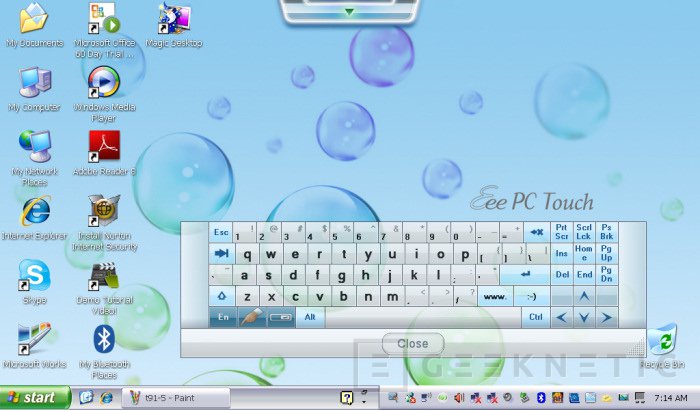Tap the Tab arrow key on the keyboard

[x=221, y=254]
